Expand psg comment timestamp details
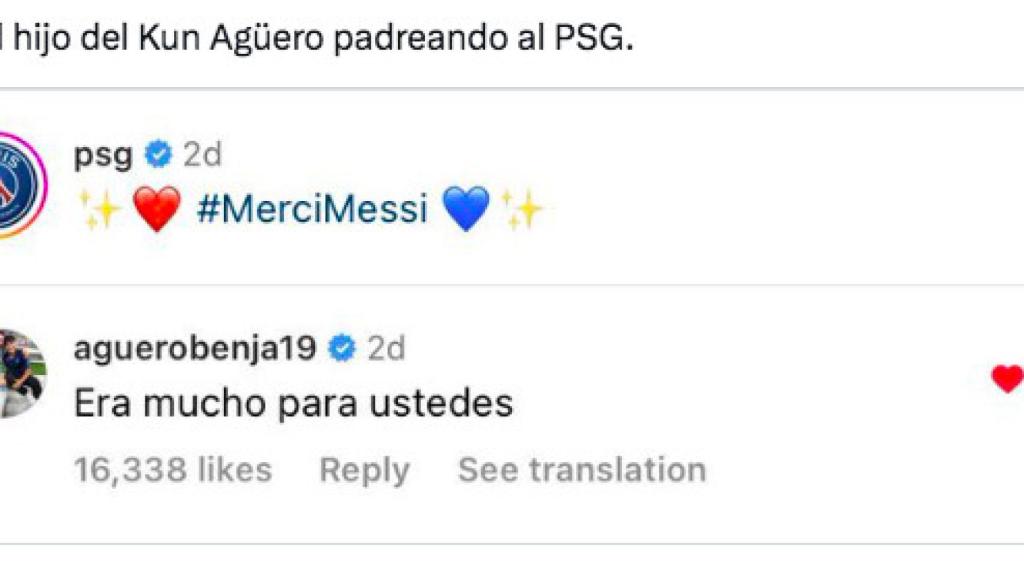This screenshot has width=1024, height=576. [x=201, y=153]
